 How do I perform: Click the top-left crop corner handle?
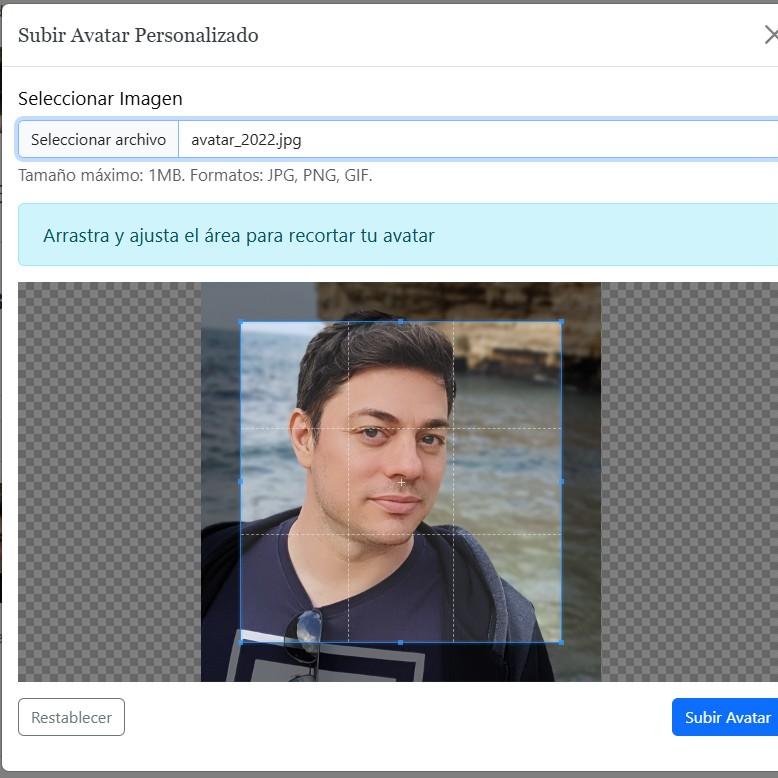241,322
